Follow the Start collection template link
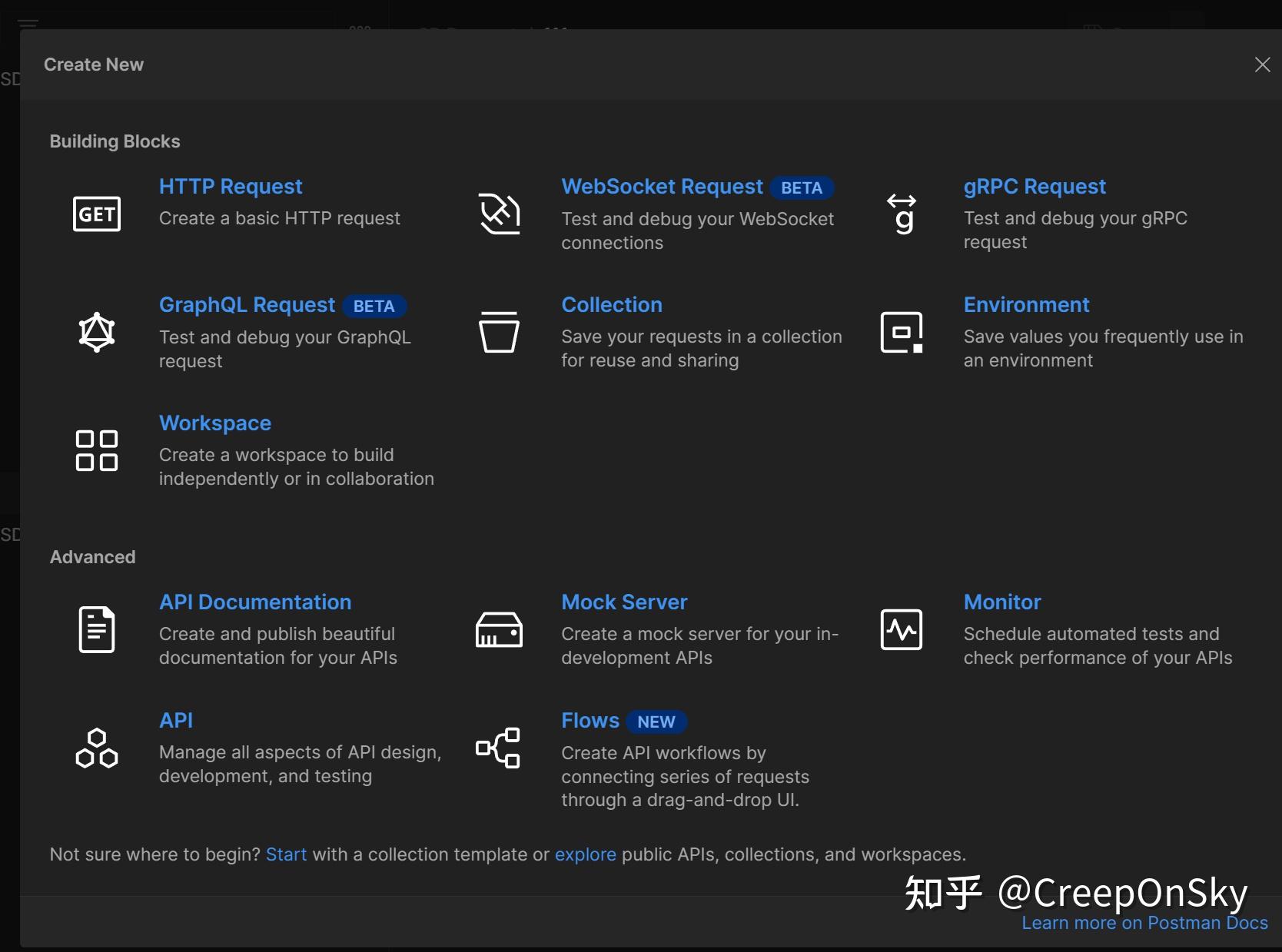This screenshot has height=952, width=1282. [x=286, y=854]
